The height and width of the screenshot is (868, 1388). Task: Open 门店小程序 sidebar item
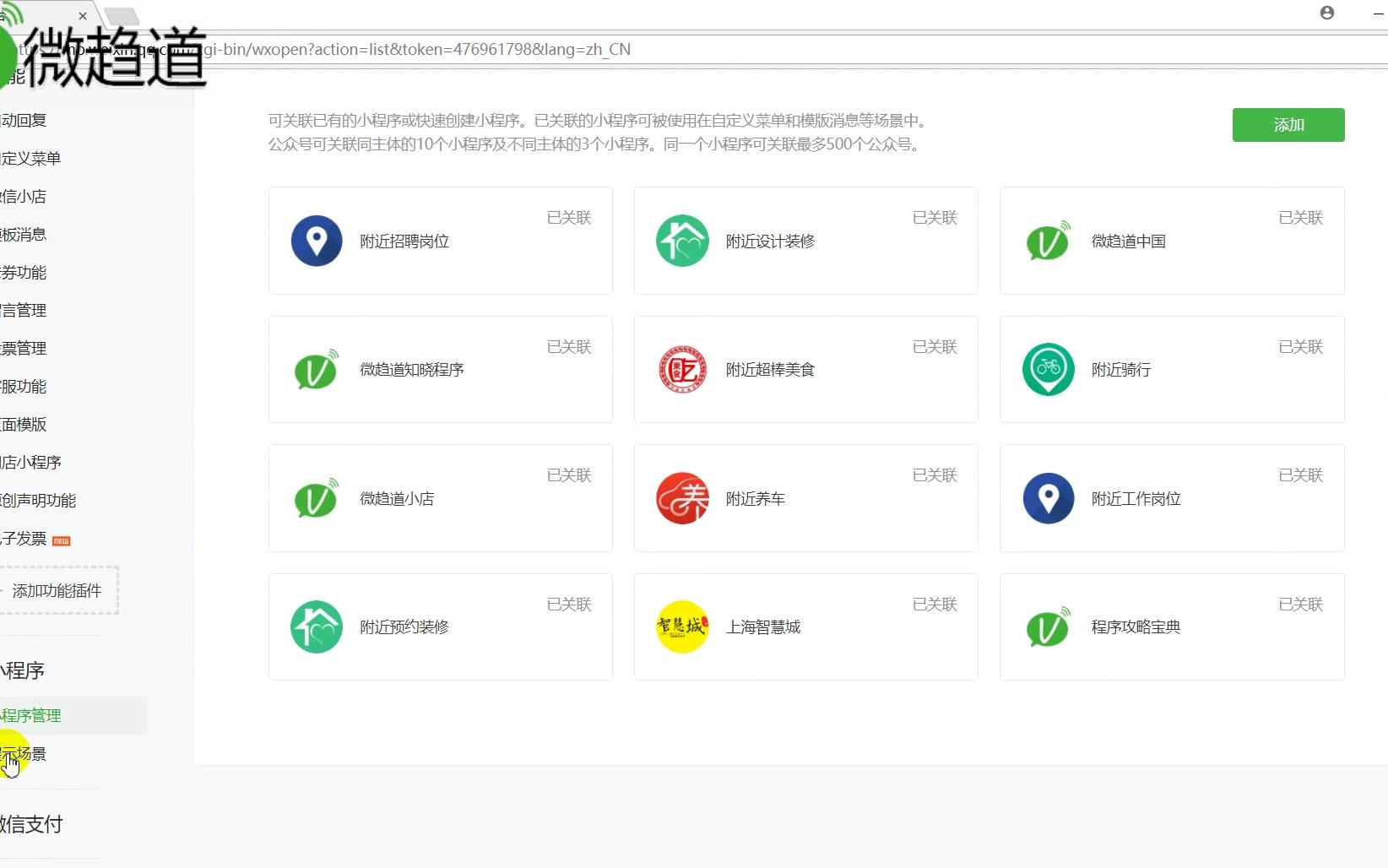click(30, 462)
